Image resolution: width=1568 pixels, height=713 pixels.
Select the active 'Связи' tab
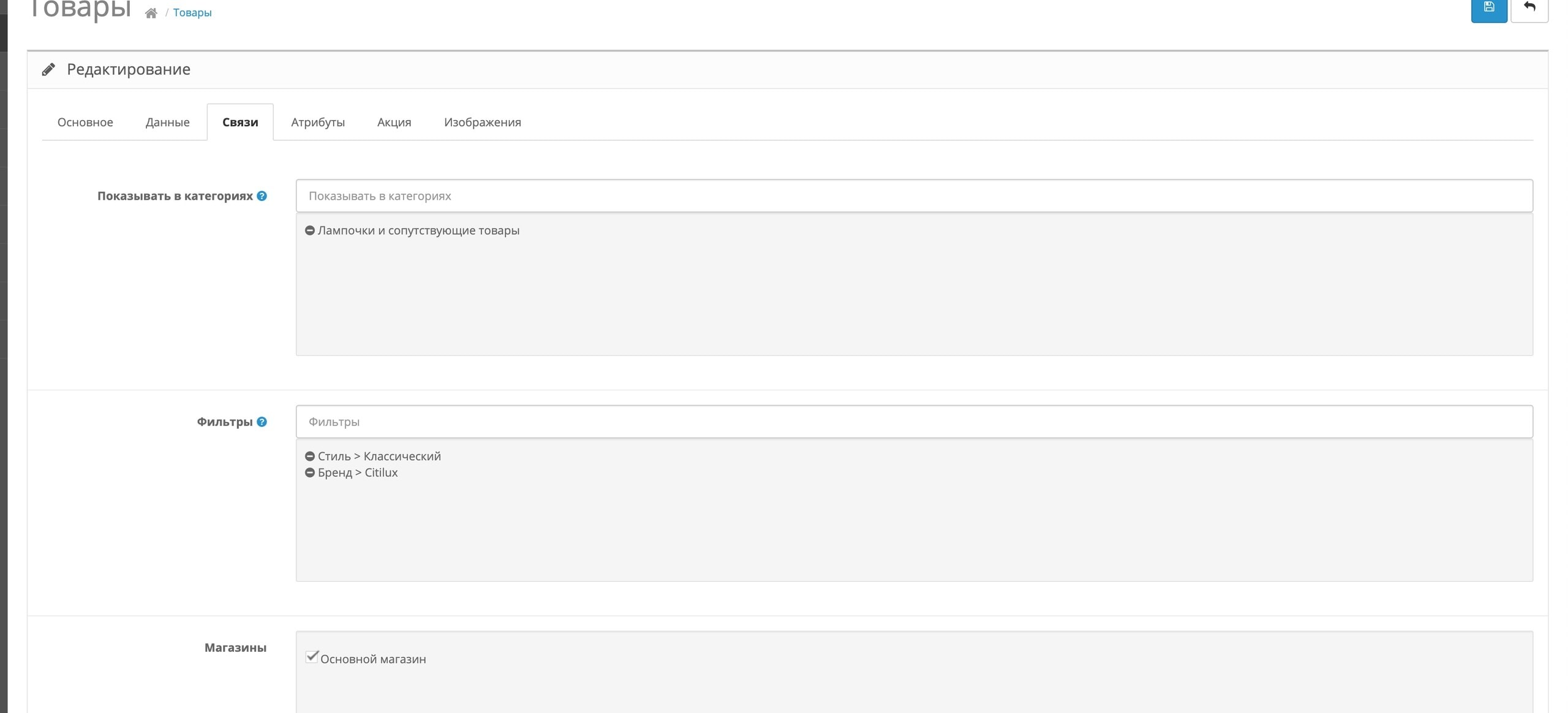[x=240, y=122]
